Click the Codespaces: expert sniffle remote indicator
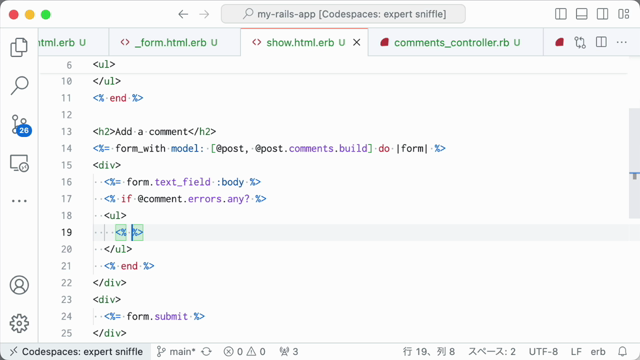This screenshot has width=640, height=360. pos(76,351)
